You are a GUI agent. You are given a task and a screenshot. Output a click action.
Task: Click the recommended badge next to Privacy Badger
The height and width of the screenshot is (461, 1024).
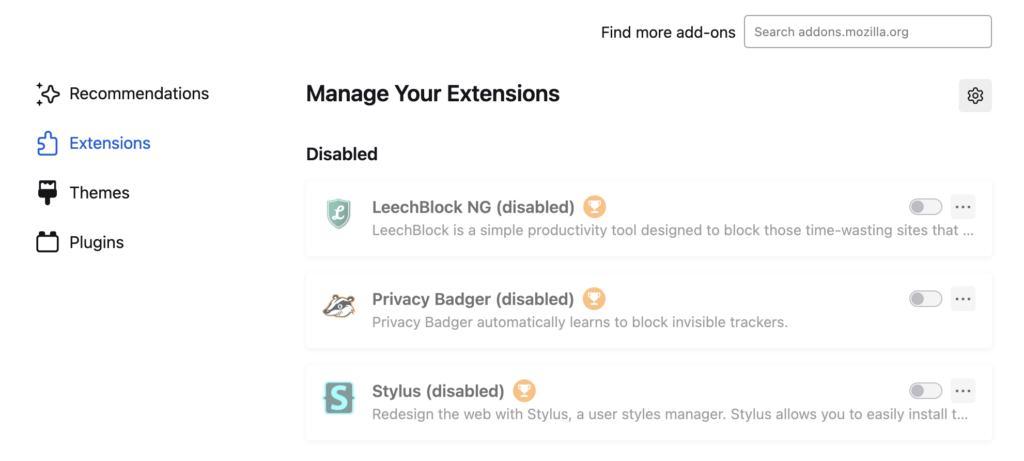pos(595,299)
